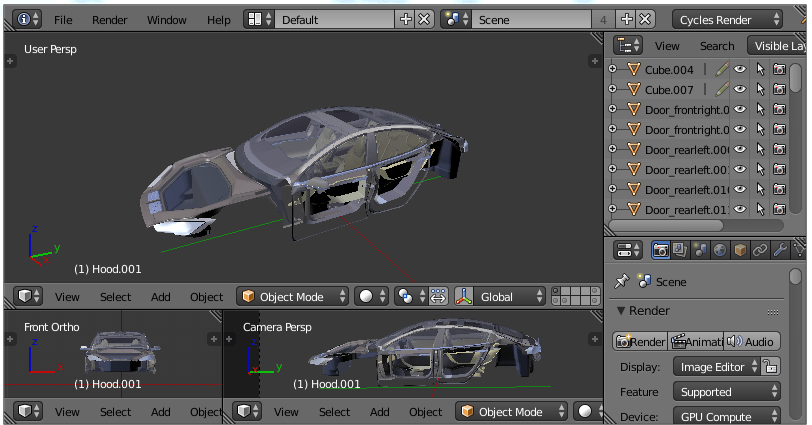Toggle lock interface icon beside Image Editor
Screen dimensions: 812x425
tap(771, 367)
